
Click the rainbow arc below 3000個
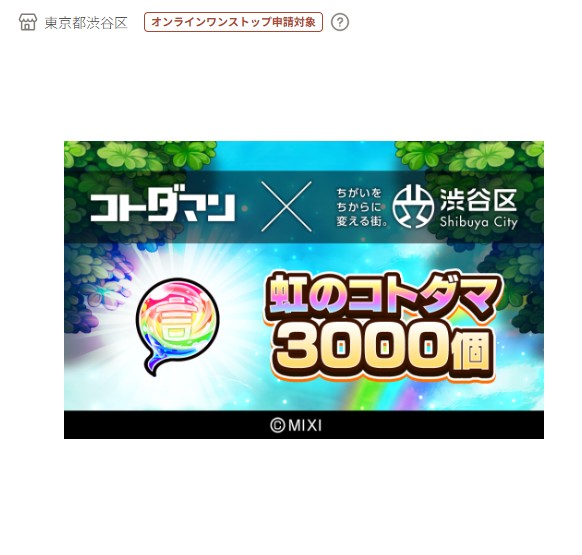[382, 395]
